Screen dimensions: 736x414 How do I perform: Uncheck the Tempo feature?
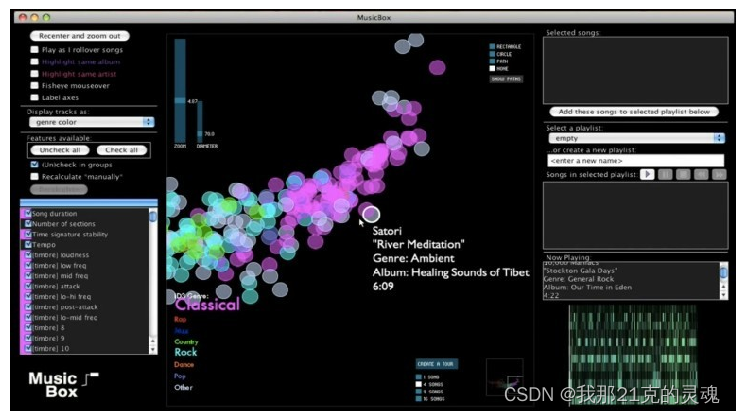coord(28,245)
